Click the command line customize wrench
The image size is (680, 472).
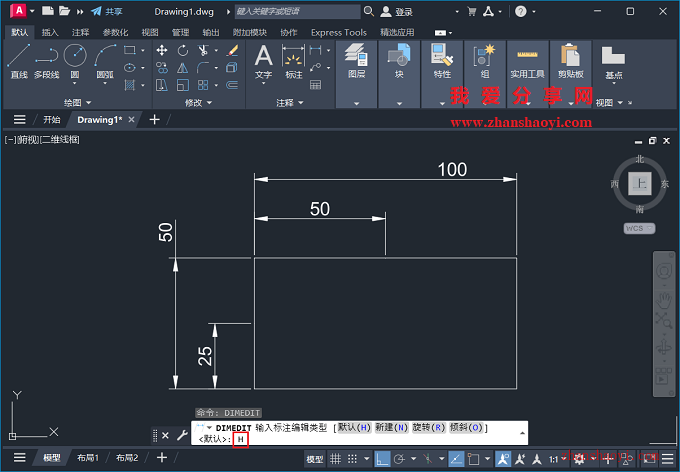tap(182, 435)
